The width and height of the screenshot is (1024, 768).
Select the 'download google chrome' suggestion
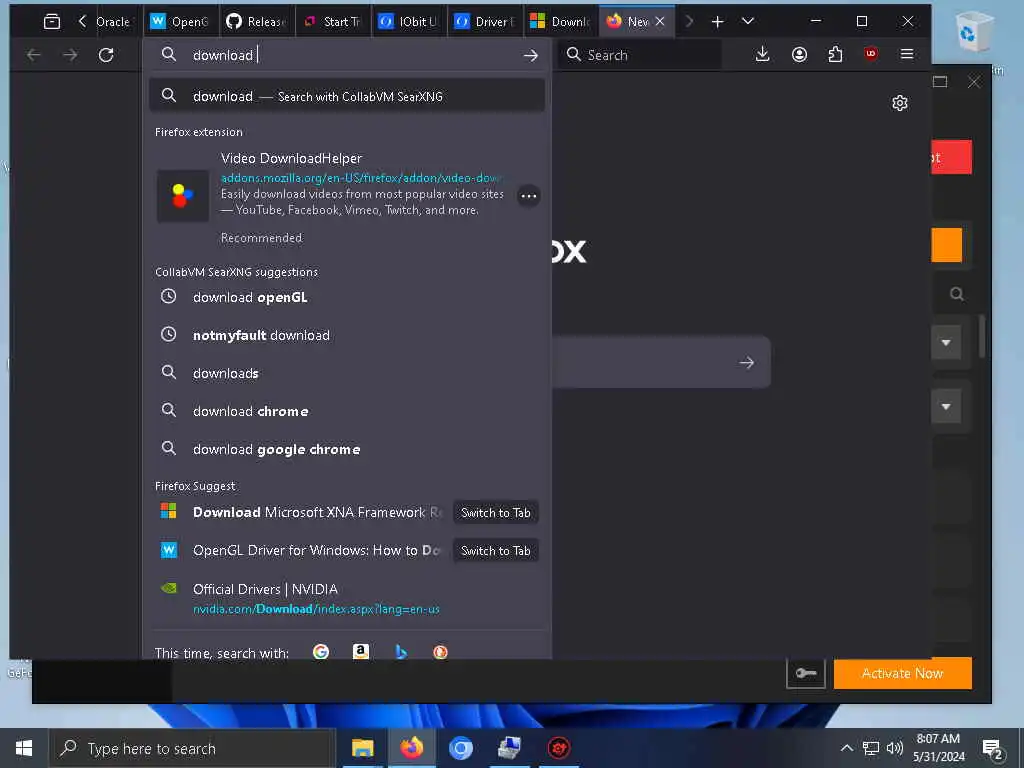(347, 449)
